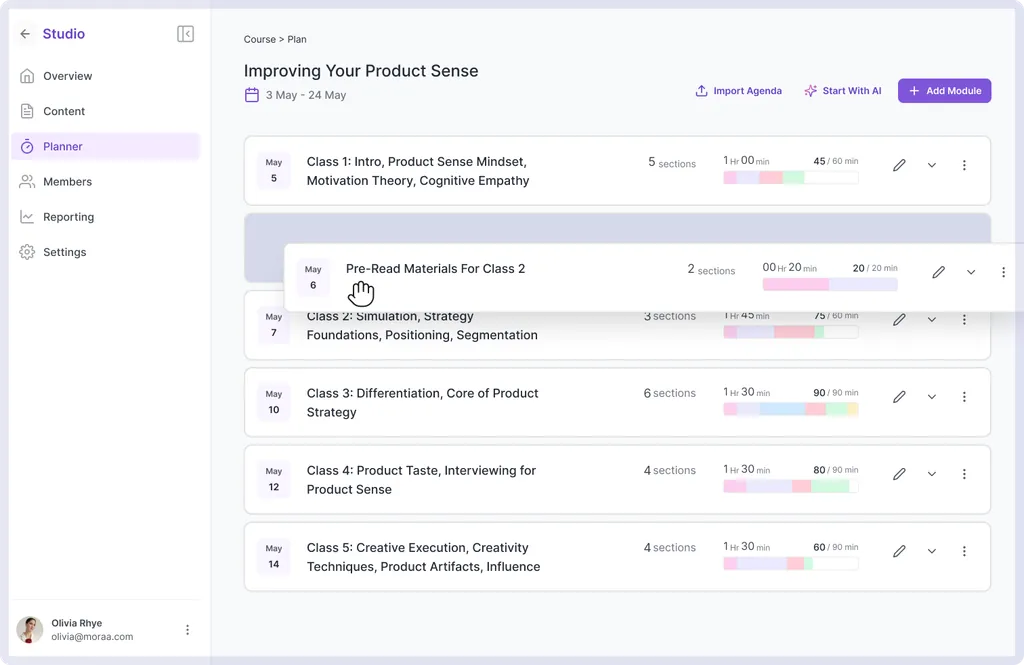
Task: Select Planner in the sidebar
Action: (106, 146)
